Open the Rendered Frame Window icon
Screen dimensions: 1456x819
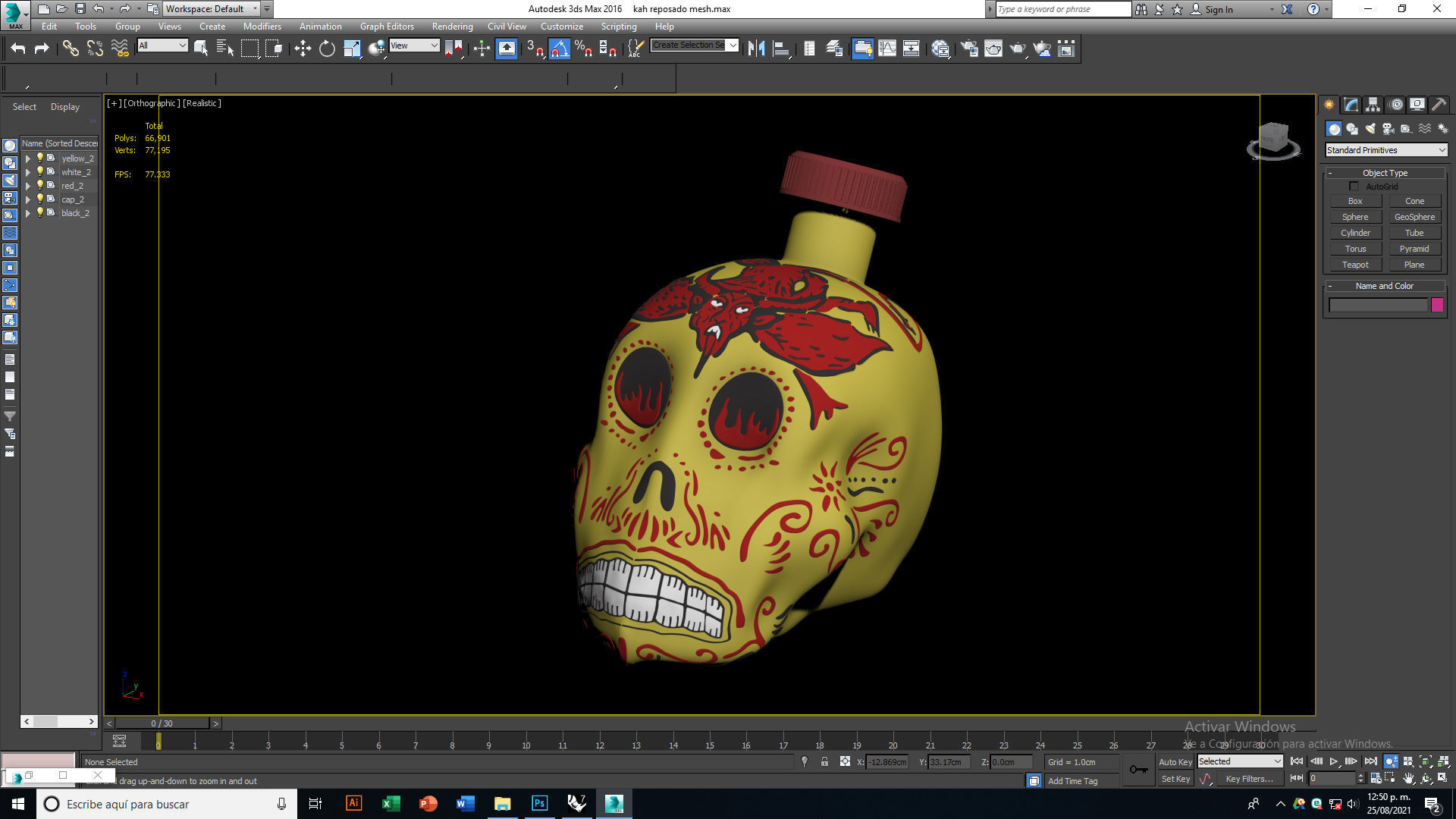993,49
